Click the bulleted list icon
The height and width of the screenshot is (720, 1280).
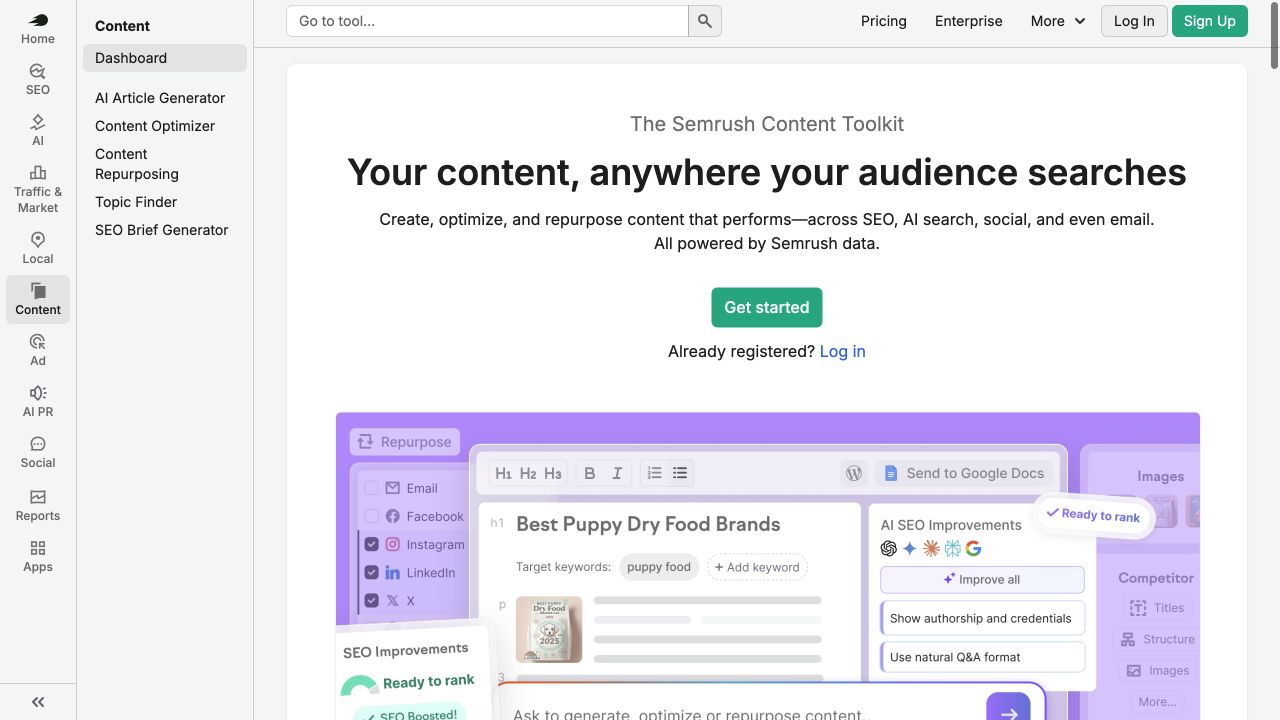[x=680, y=473]
